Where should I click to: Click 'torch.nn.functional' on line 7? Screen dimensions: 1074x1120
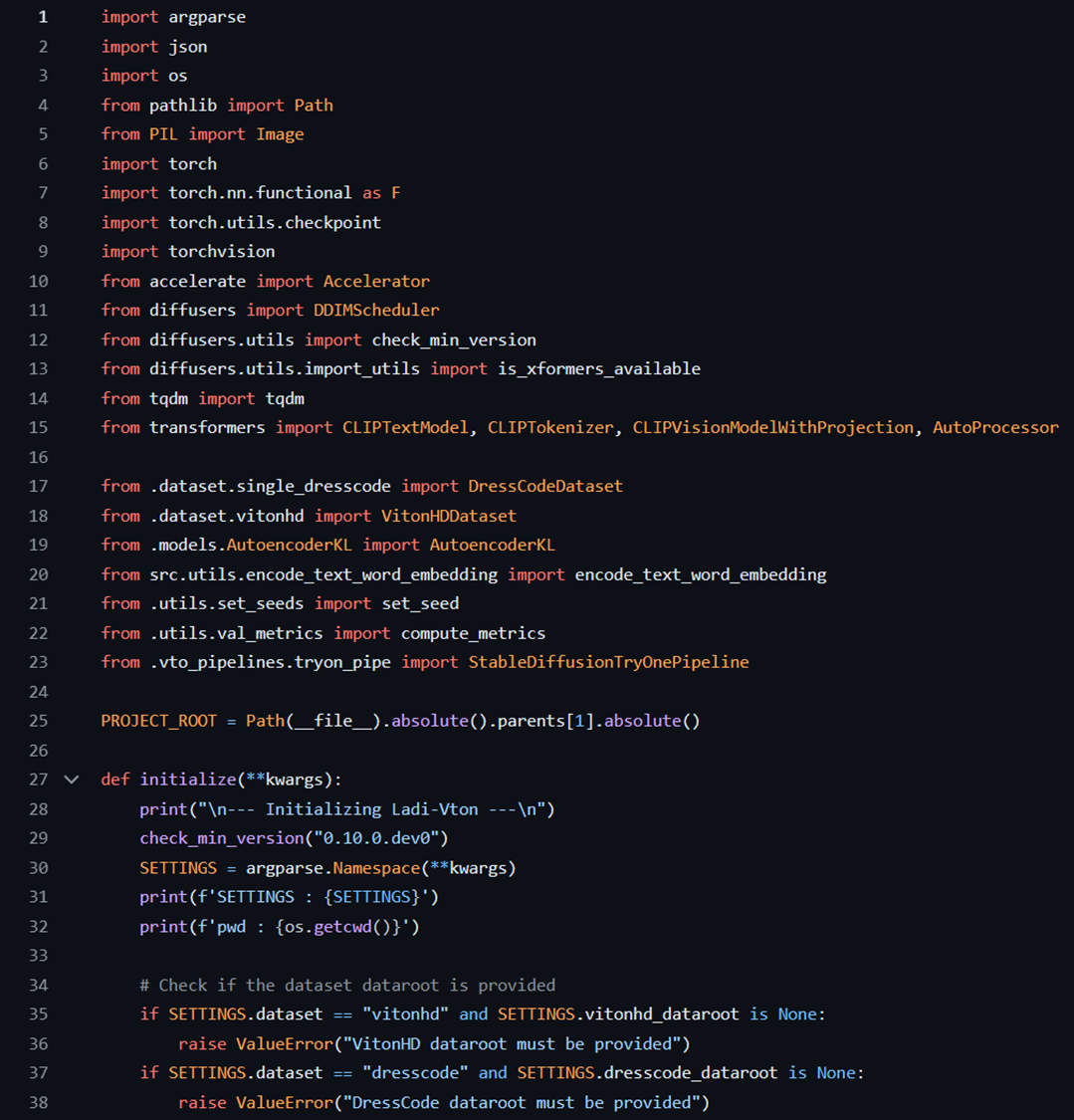pyautogui.click(x=260, y=193)
